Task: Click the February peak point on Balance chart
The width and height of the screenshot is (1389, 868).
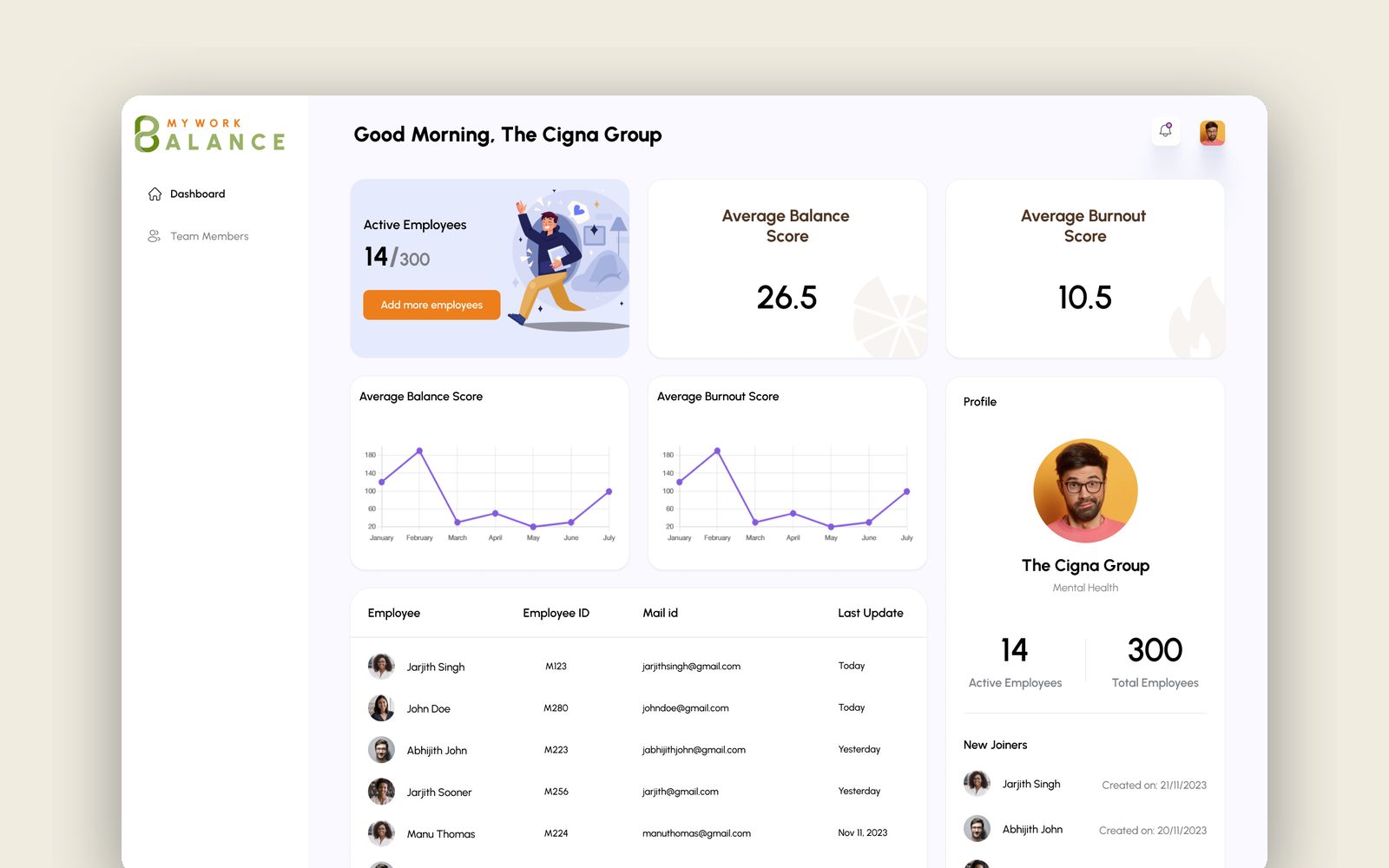Action: pos(419,450)
